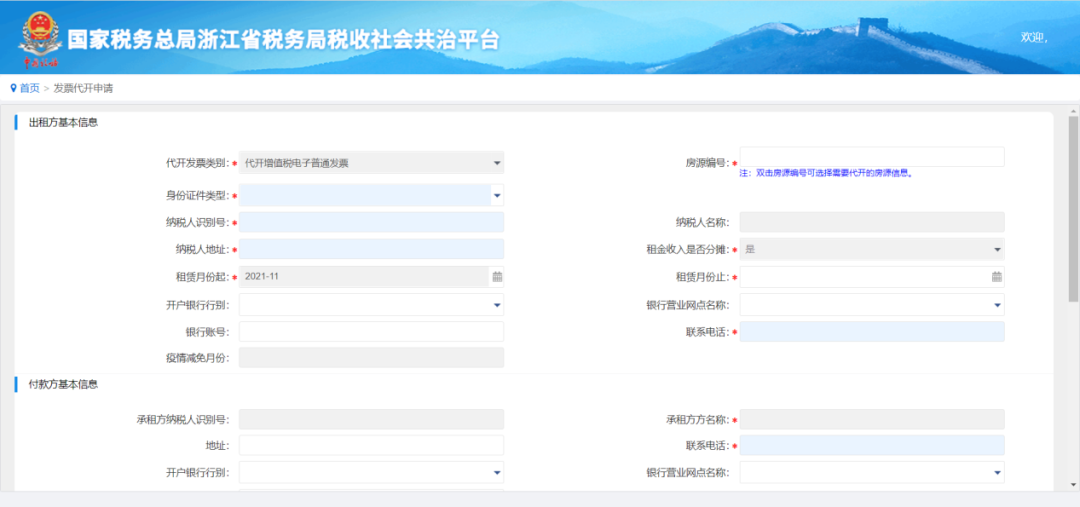Click the vertical page scrollbar
Image resolution: width=1080 pixels, height=507 pixels.
(1073, 200)
